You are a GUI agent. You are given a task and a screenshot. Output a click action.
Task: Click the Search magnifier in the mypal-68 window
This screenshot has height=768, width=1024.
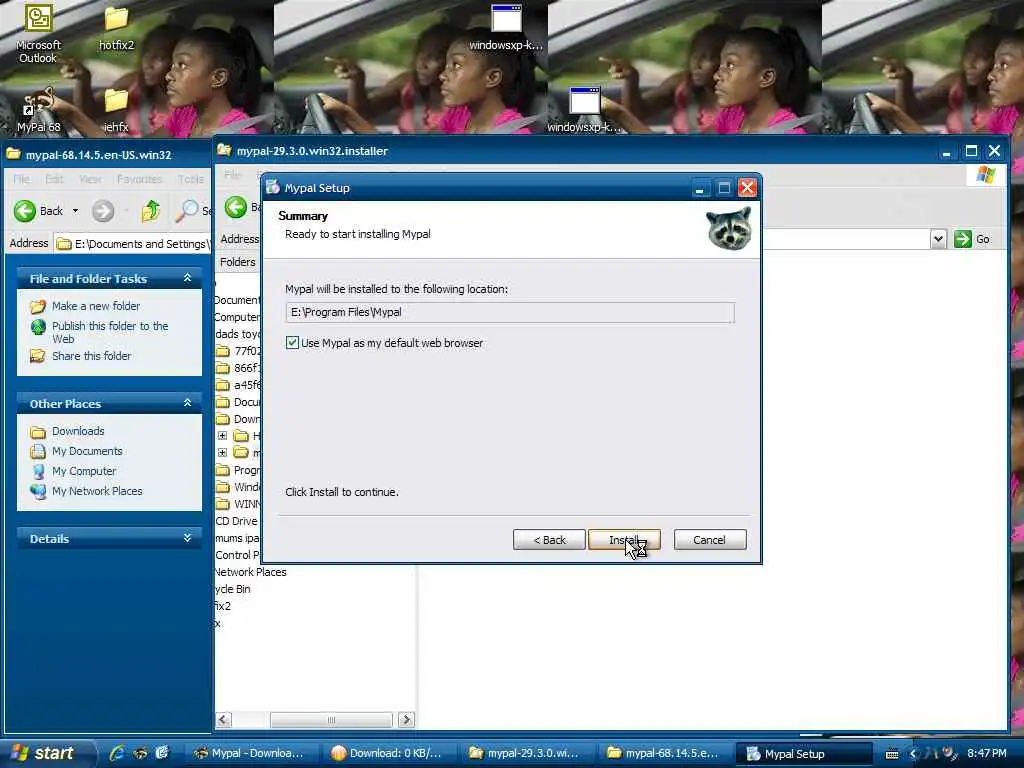(x=187, y=210)
